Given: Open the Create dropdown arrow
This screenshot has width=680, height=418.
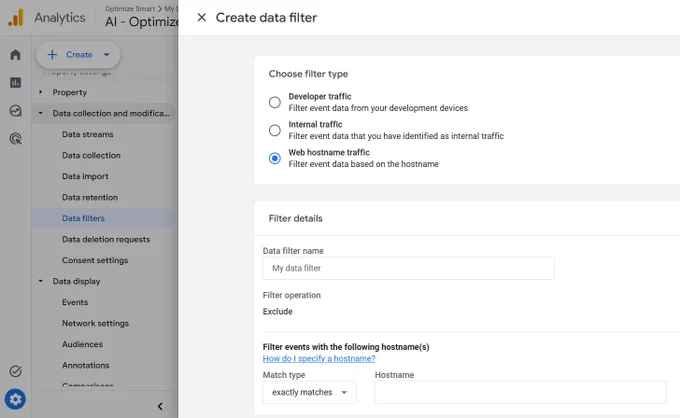Looking at the screenshot, I should pyautogui.click(x=107, y=55).
